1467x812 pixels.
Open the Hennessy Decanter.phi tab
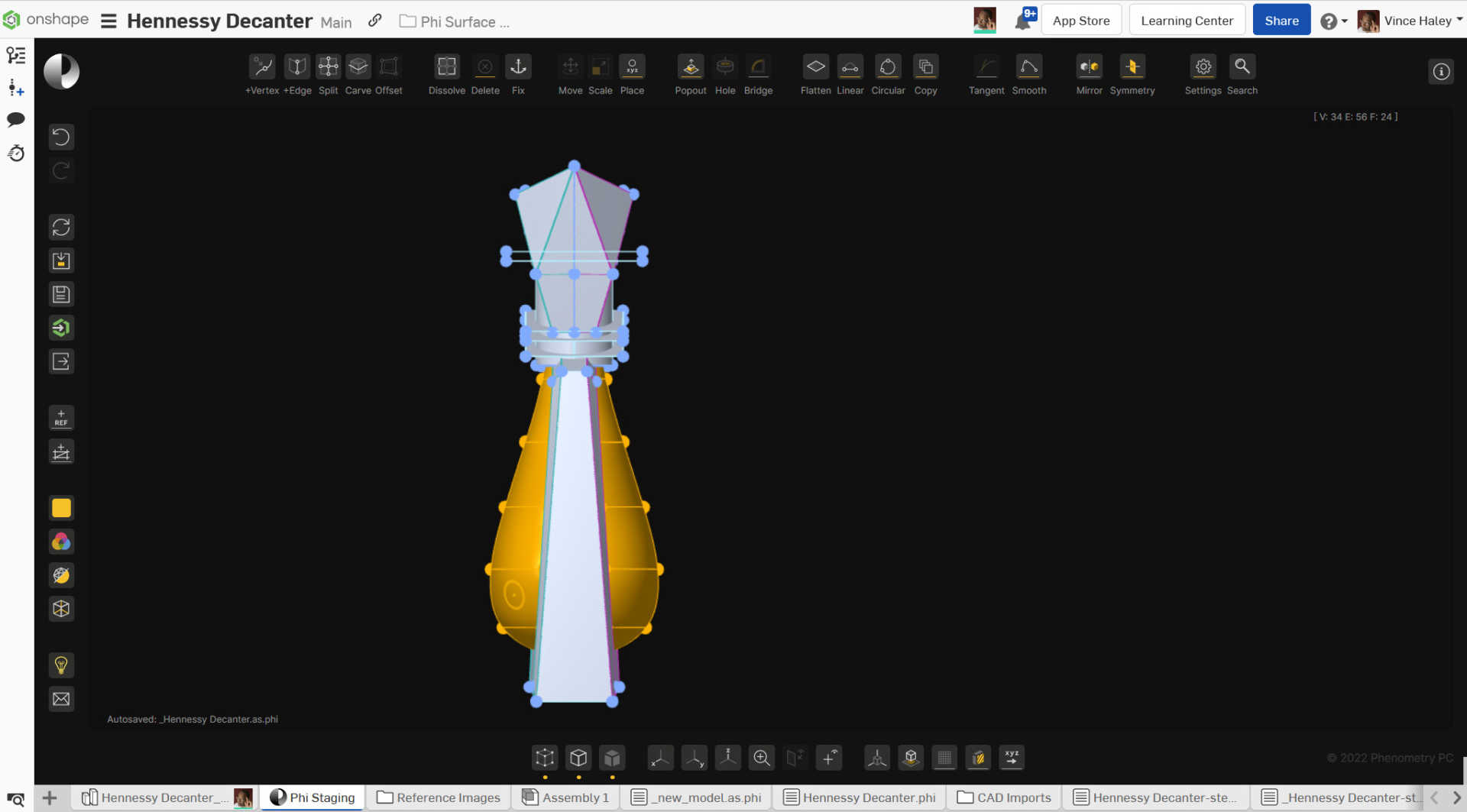[x=860, y=797]
